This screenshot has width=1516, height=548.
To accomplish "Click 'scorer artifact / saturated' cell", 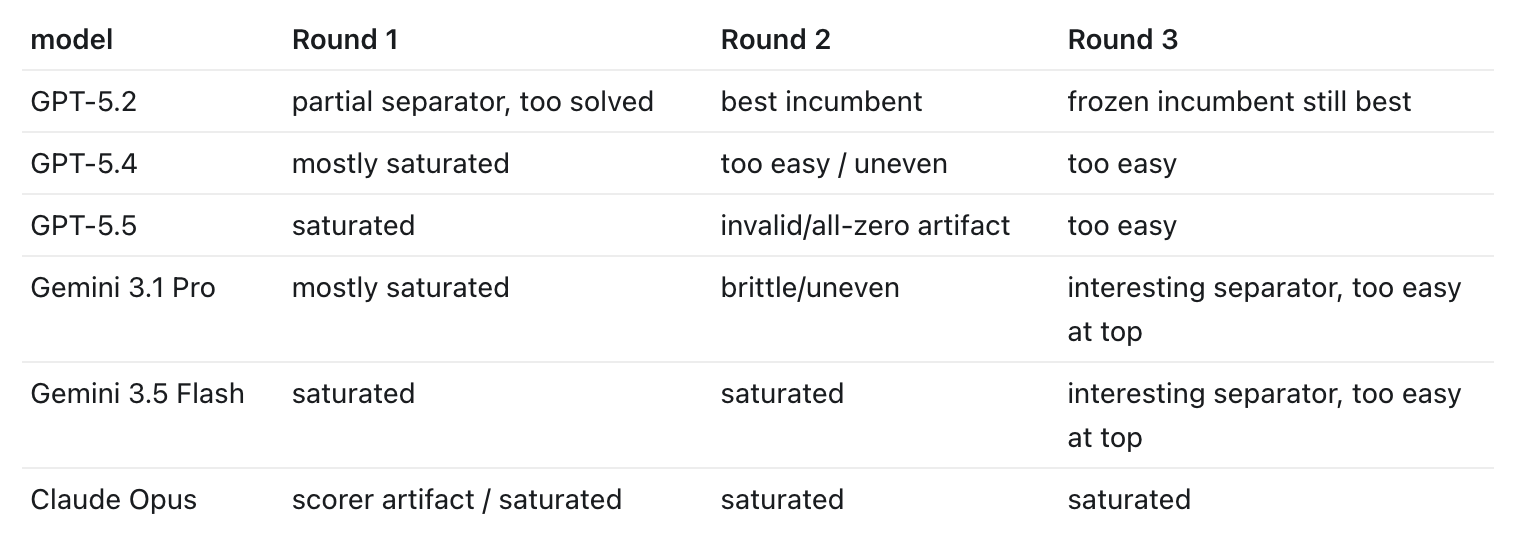I will (x=457, y=500).
